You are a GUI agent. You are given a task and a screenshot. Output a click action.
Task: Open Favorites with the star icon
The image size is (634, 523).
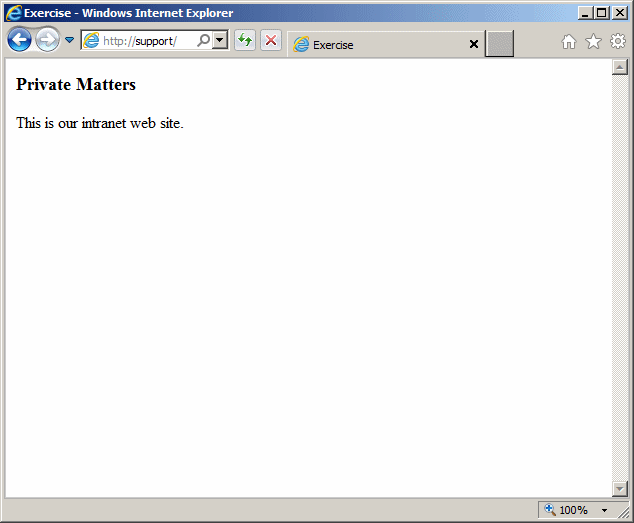[593, 41]
